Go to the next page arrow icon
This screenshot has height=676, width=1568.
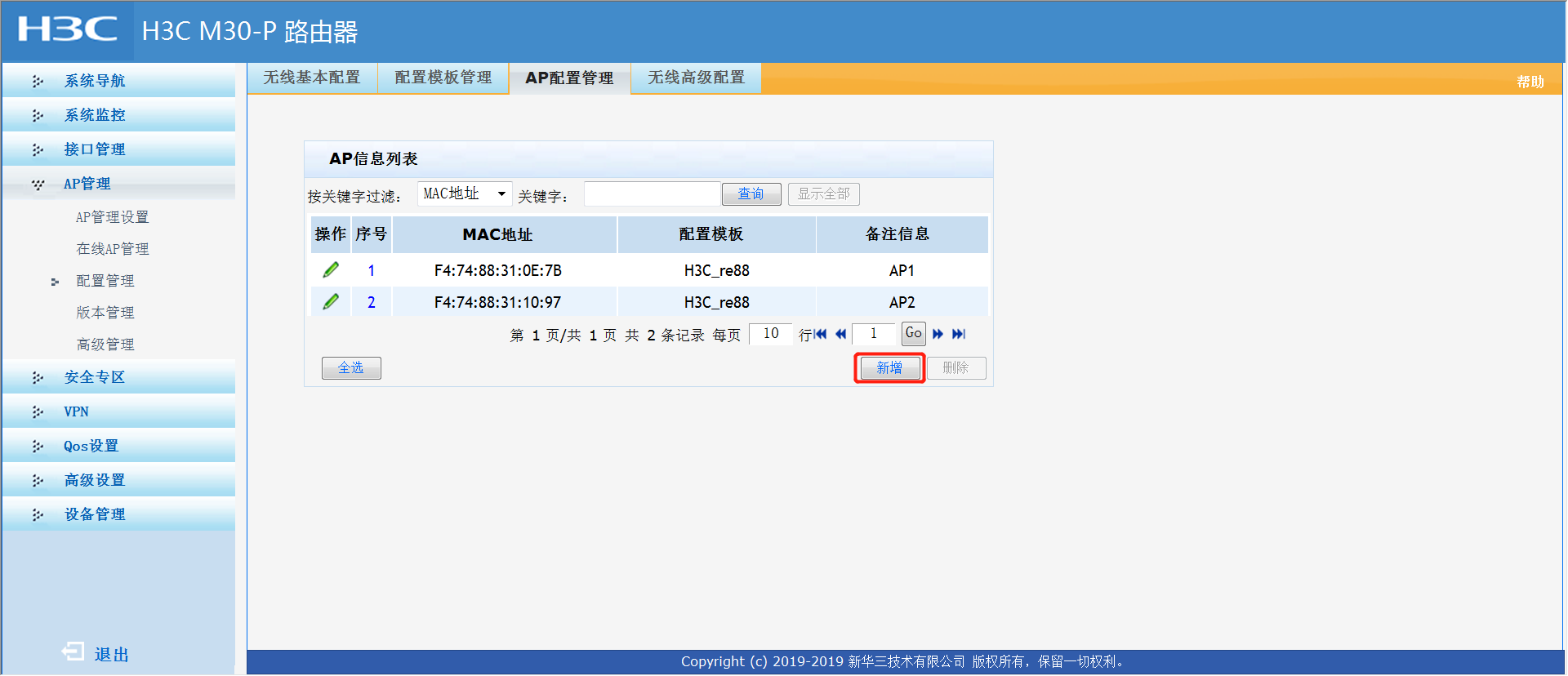[938, 334]
